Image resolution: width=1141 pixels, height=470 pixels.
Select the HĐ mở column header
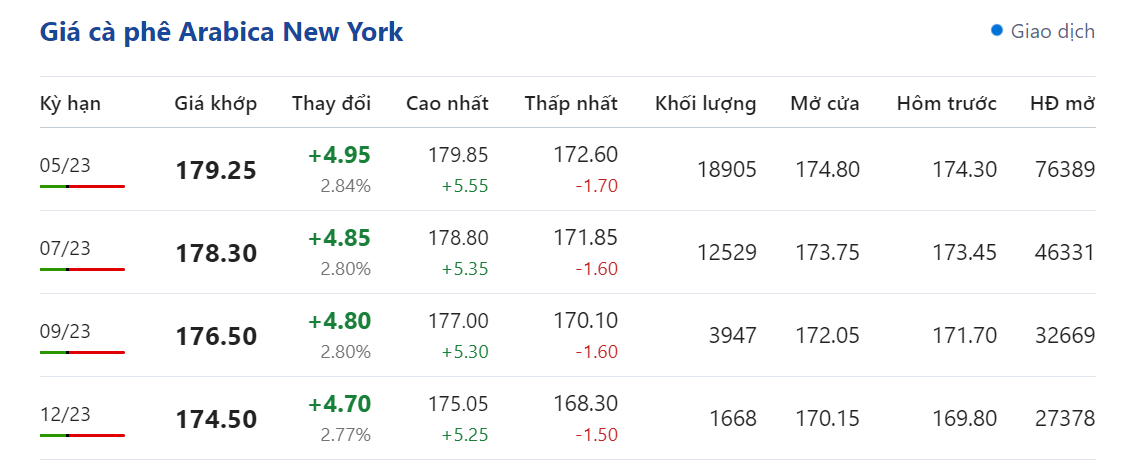point(1062,104)
